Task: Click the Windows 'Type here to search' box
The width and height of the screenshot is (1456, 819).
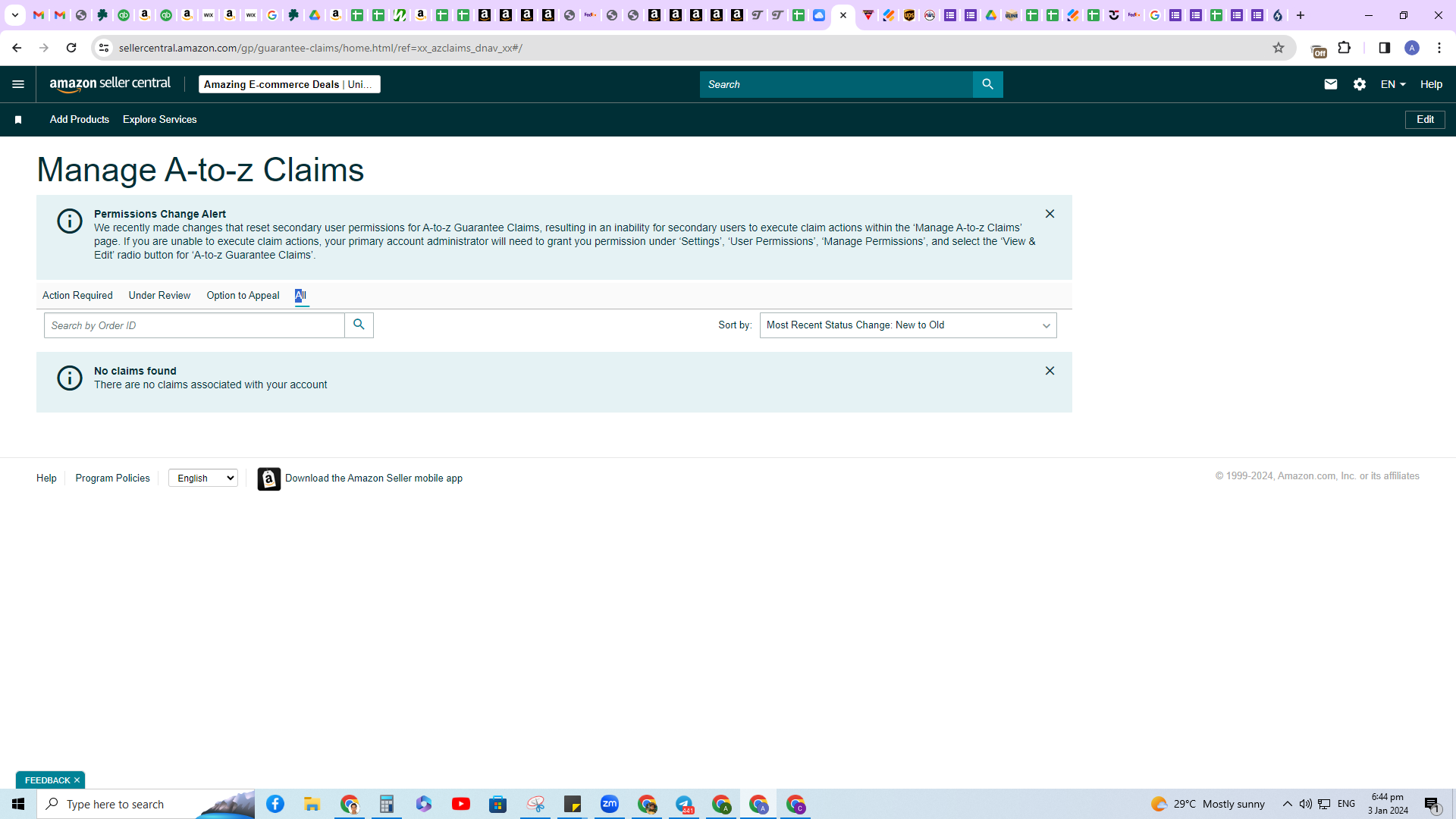Action: [146, 804]
